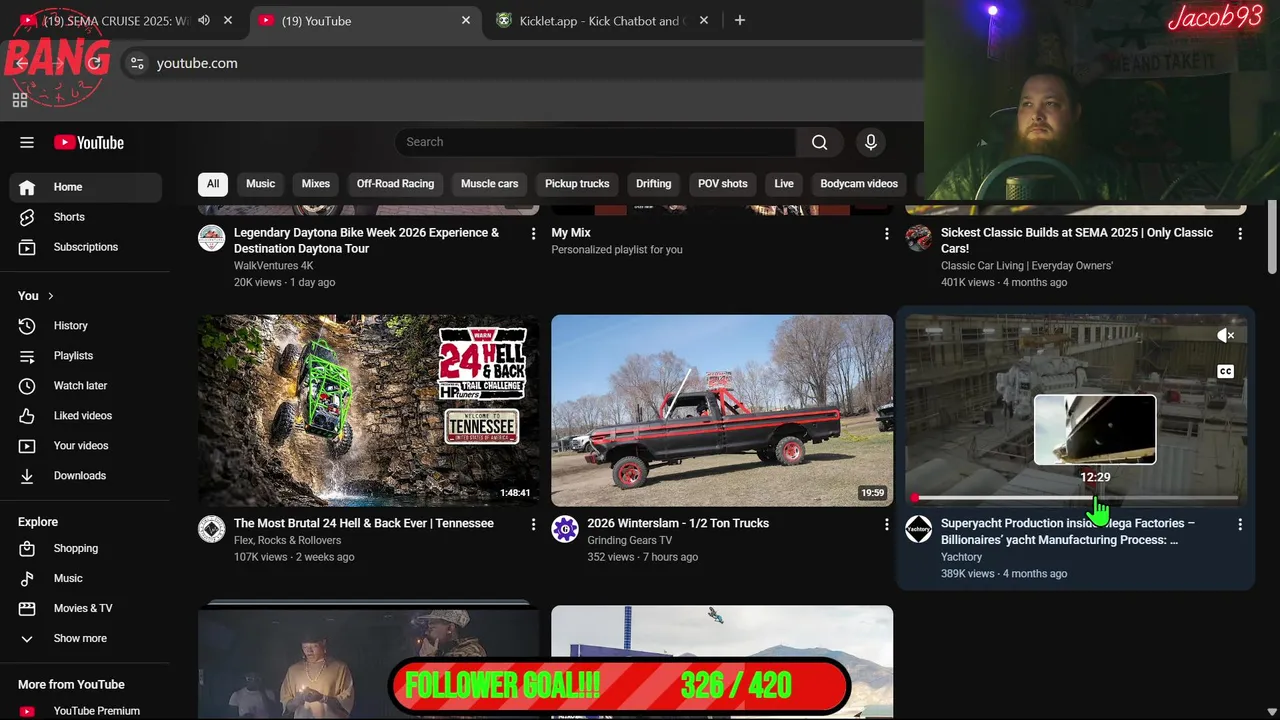Open Superyacht Production video title
Screen dimensions: 1280x720
pyautogui.click(x=1068, y=532)
